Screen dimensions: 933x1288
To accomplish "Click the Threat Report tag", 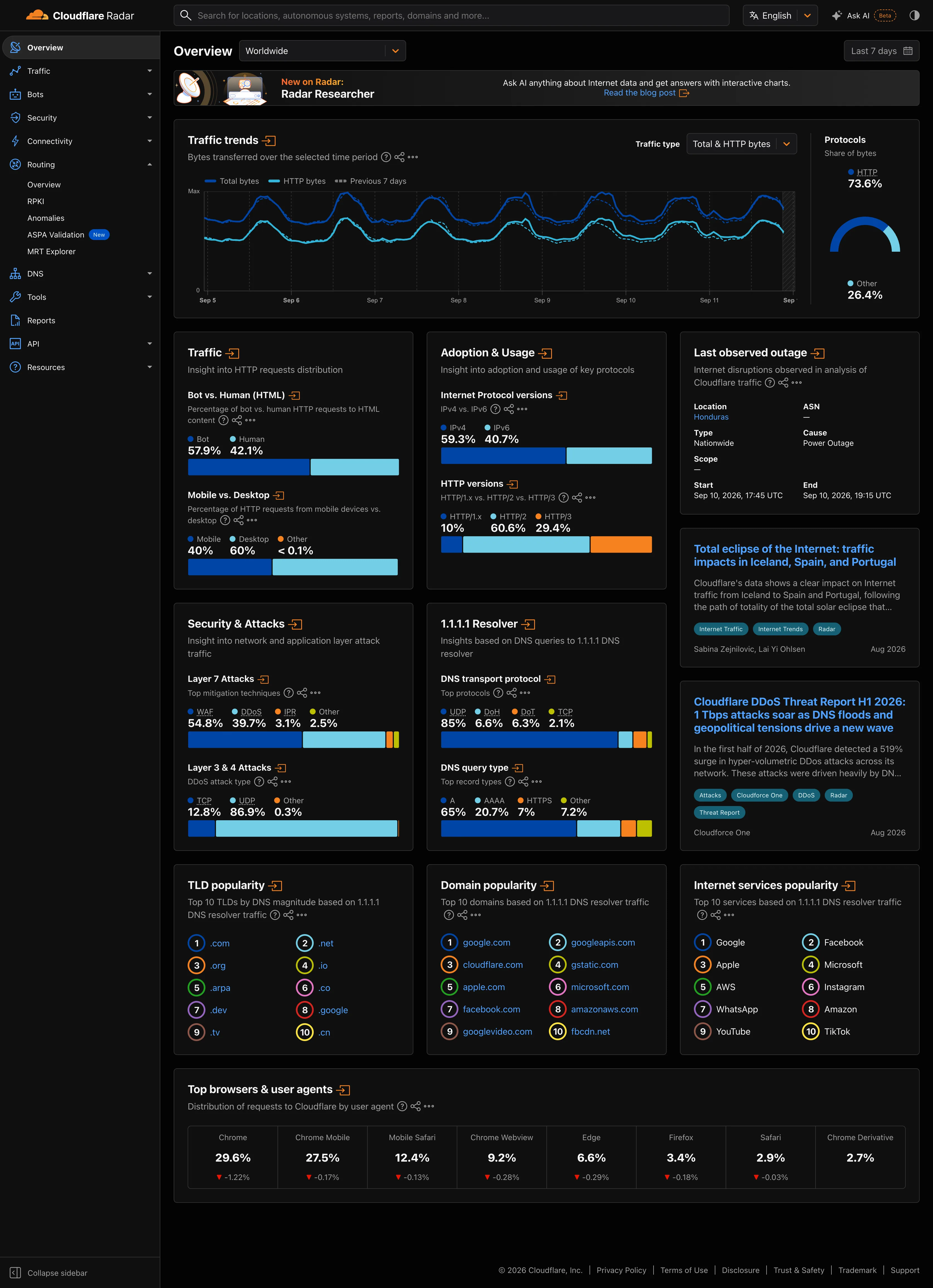I will [x=719, y=813].
